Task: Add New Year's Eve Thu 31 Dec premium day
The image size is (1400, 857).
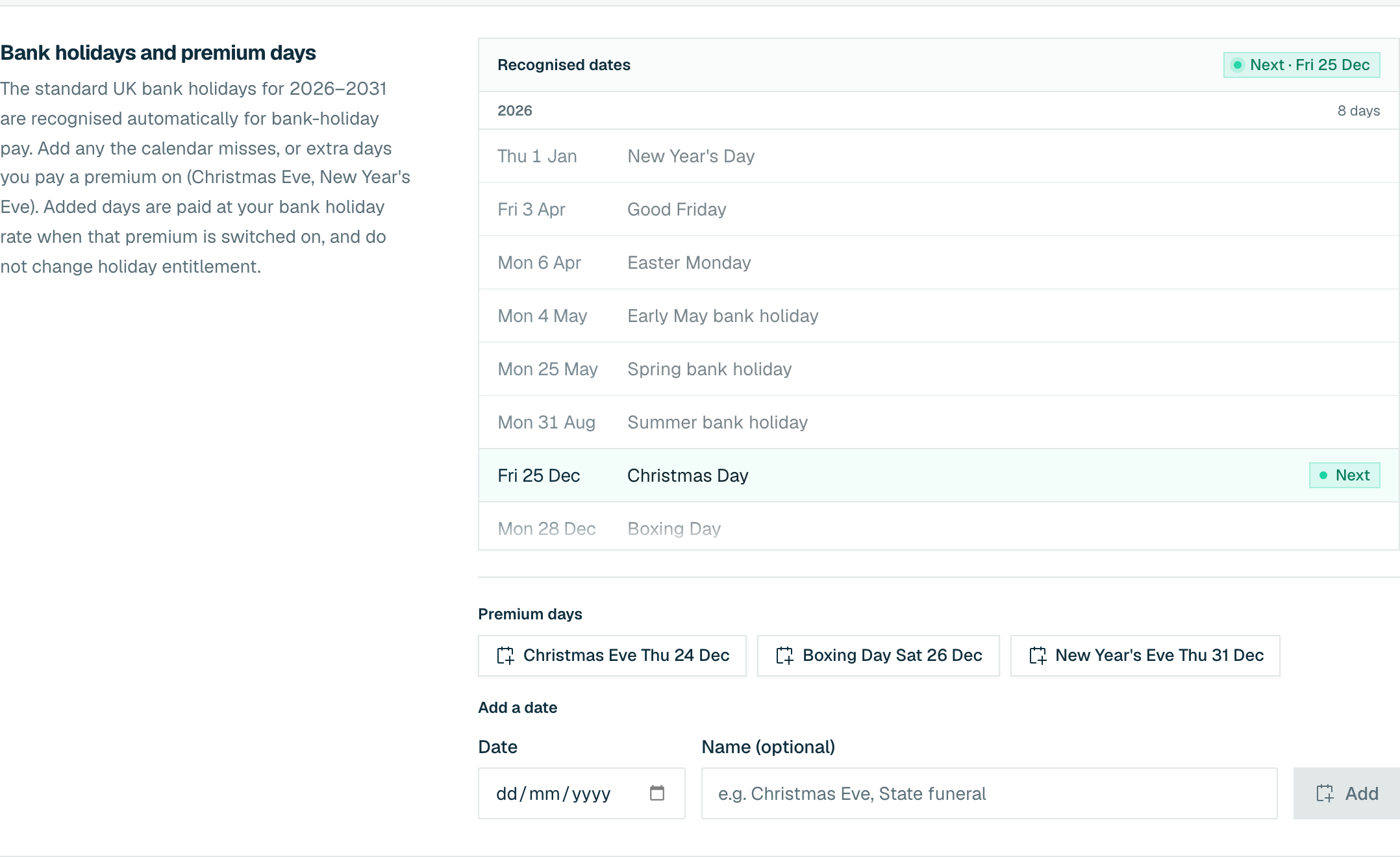Action: tap(1145, 656)
